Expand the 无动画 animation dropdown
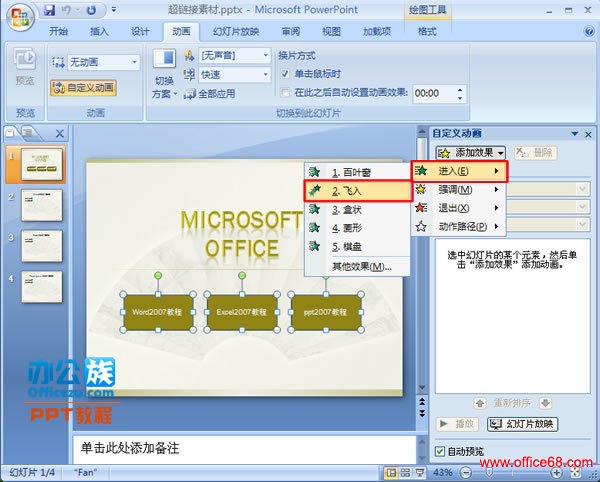Screen dimensions: 600x482 pyautogui.click(x=134, y=62)
